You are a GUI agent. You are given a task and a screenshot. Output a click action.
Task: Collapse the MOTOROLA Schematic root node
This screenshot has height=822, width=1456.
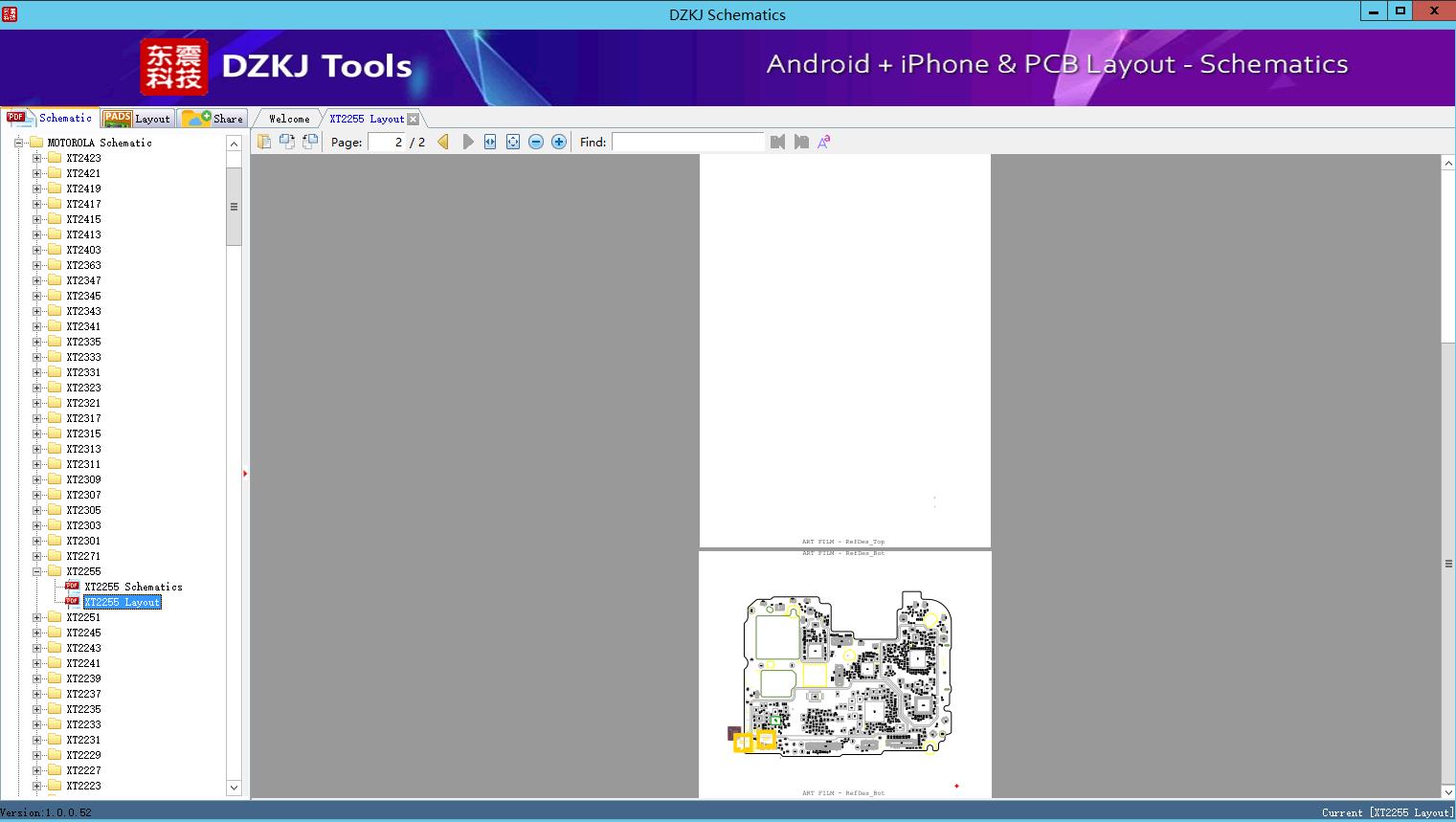[18, 143]
